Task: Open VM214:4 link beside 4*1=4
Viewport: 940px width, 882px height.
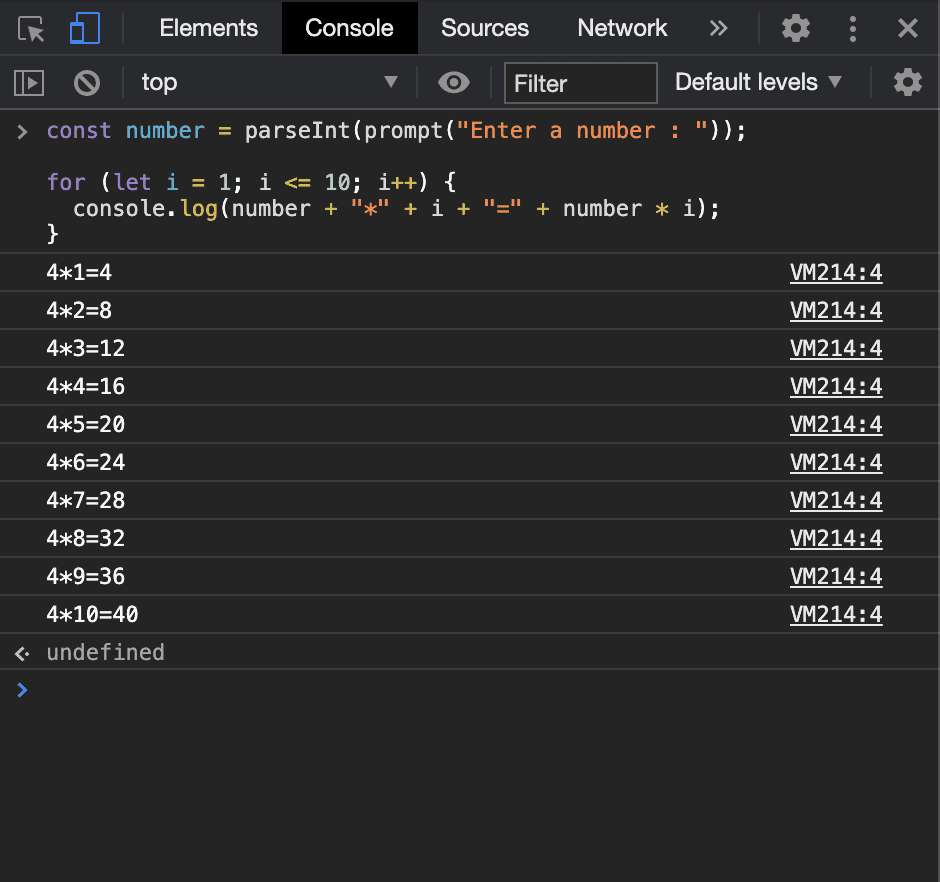Action: tap(835, 273)
